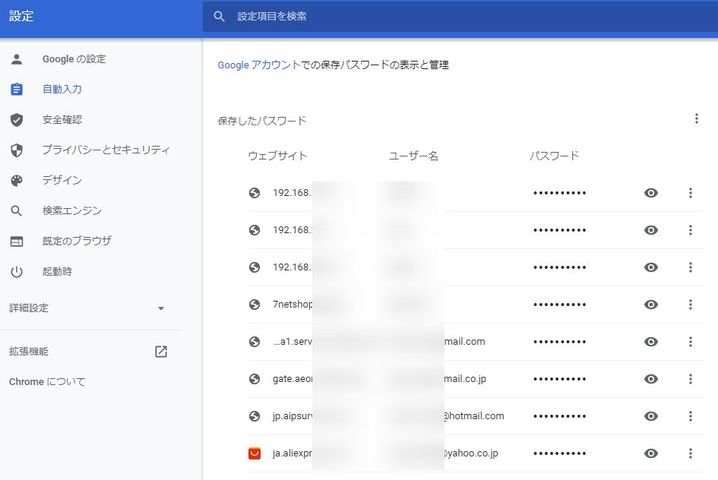Open プライバシーとセキュリティ settings

105,150
